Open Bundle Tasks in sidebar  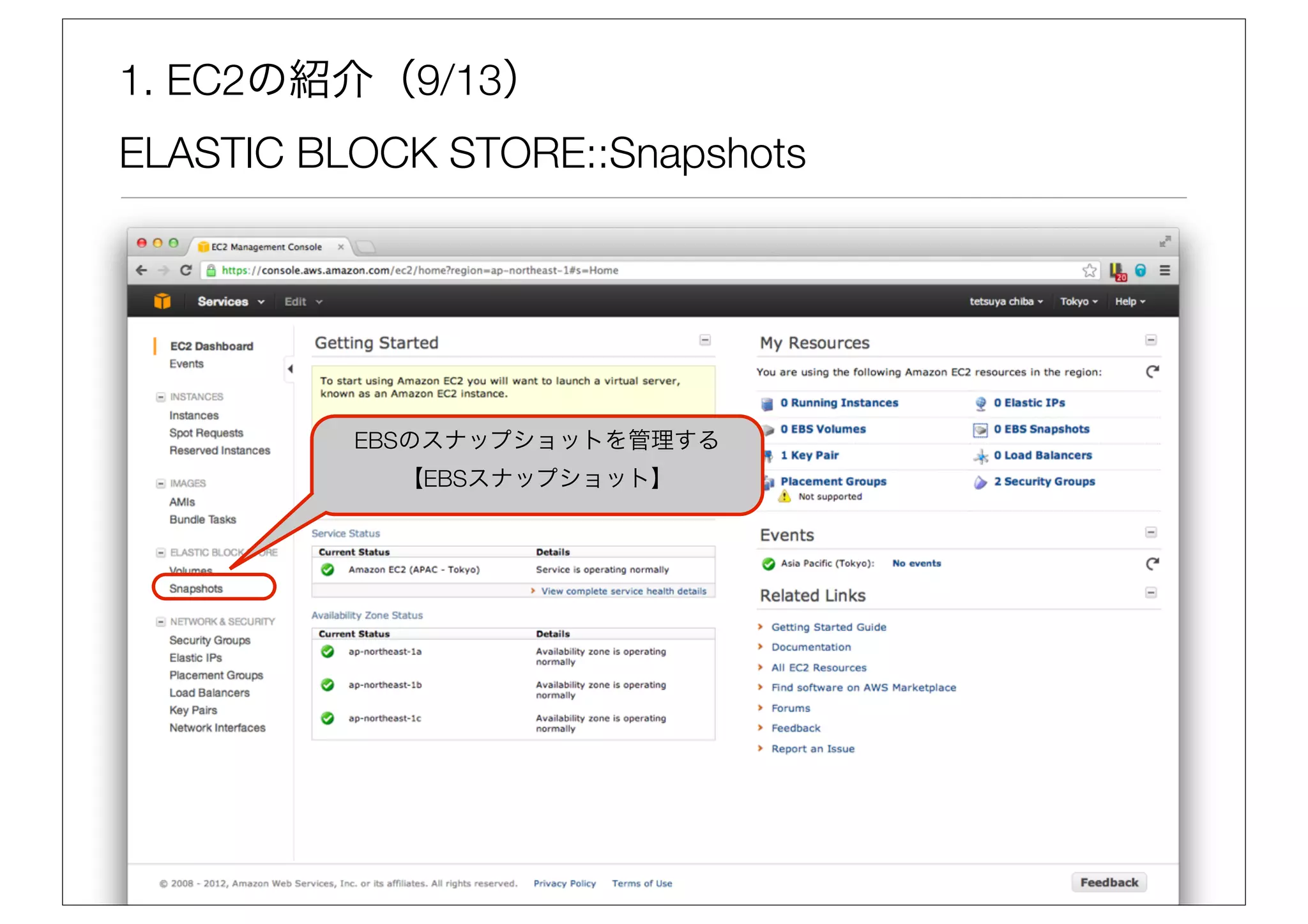point(202,520)
